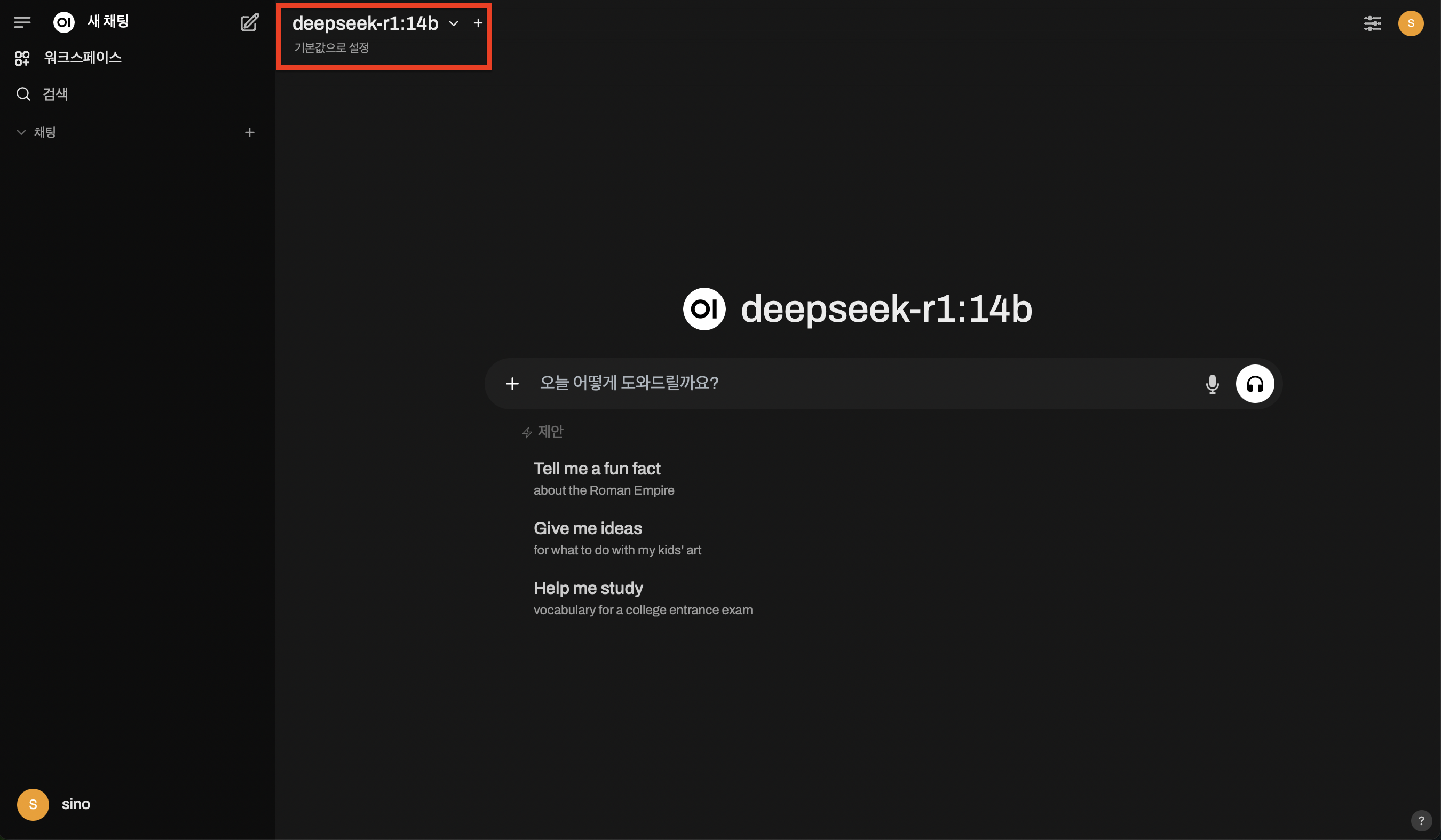This screenshot has height=840, width=1441.
Task: Open the user avatar menu at top right
Action: click(1410, 23)
